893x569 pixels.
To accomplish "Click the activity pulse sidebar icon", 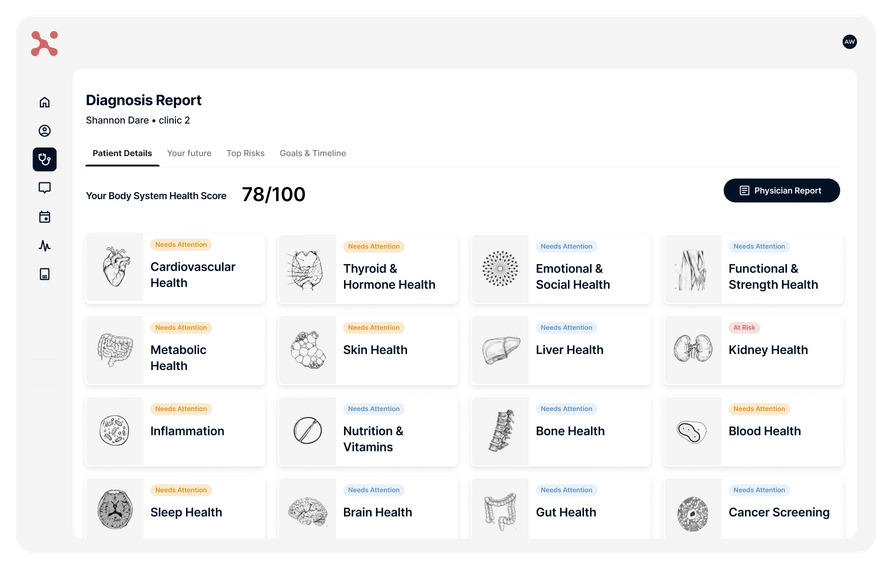I will [x=44, y=245].
